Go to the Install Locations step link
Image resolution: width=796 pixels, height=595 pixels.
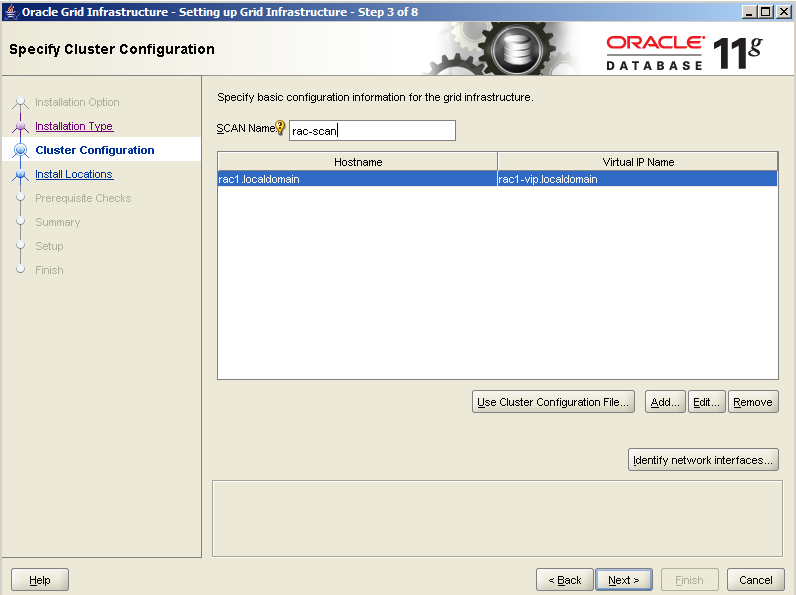coord(74,174)
